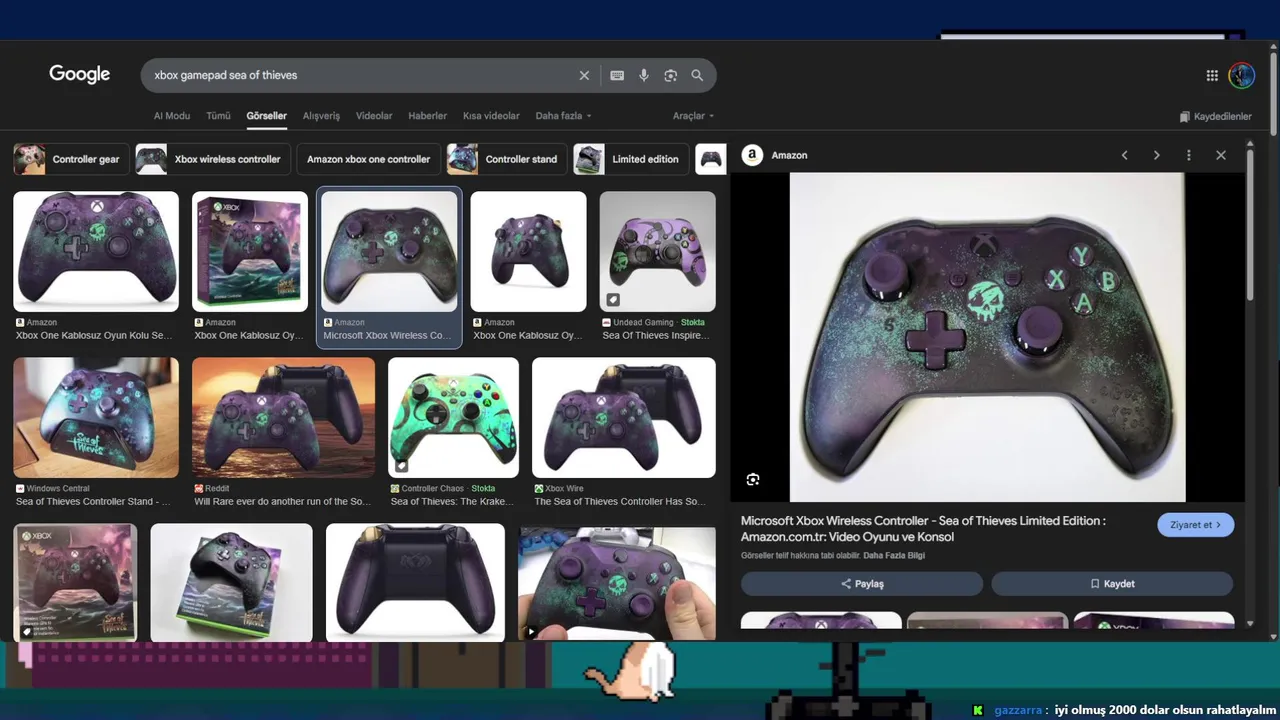Open Google Lens image search icon
This screenshot has height=720, width=1280.
point(671,75)
